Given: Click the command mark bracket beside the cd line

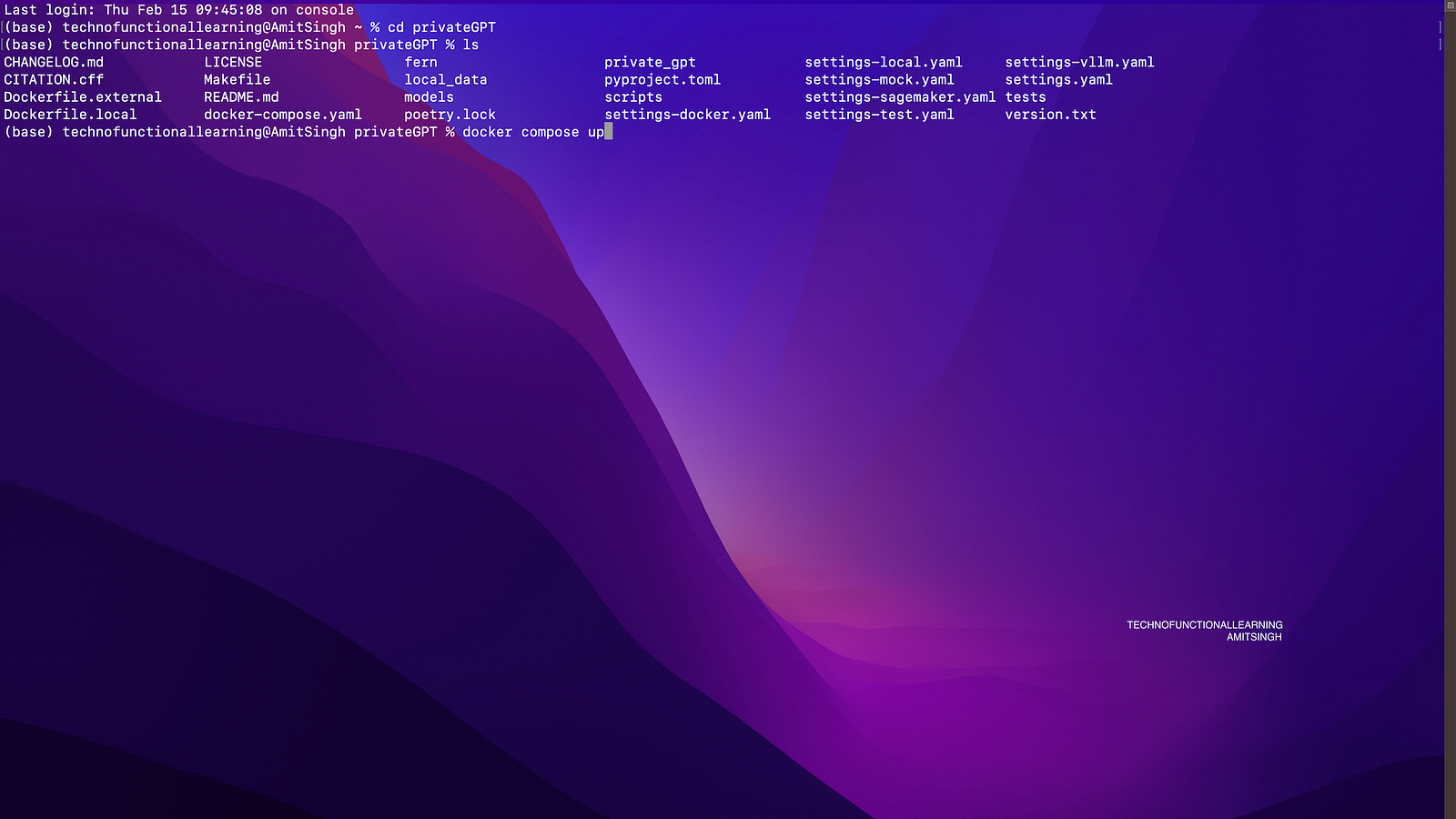Looking at the screenshot, I should pyautogui.click(x=1440, y=27).
